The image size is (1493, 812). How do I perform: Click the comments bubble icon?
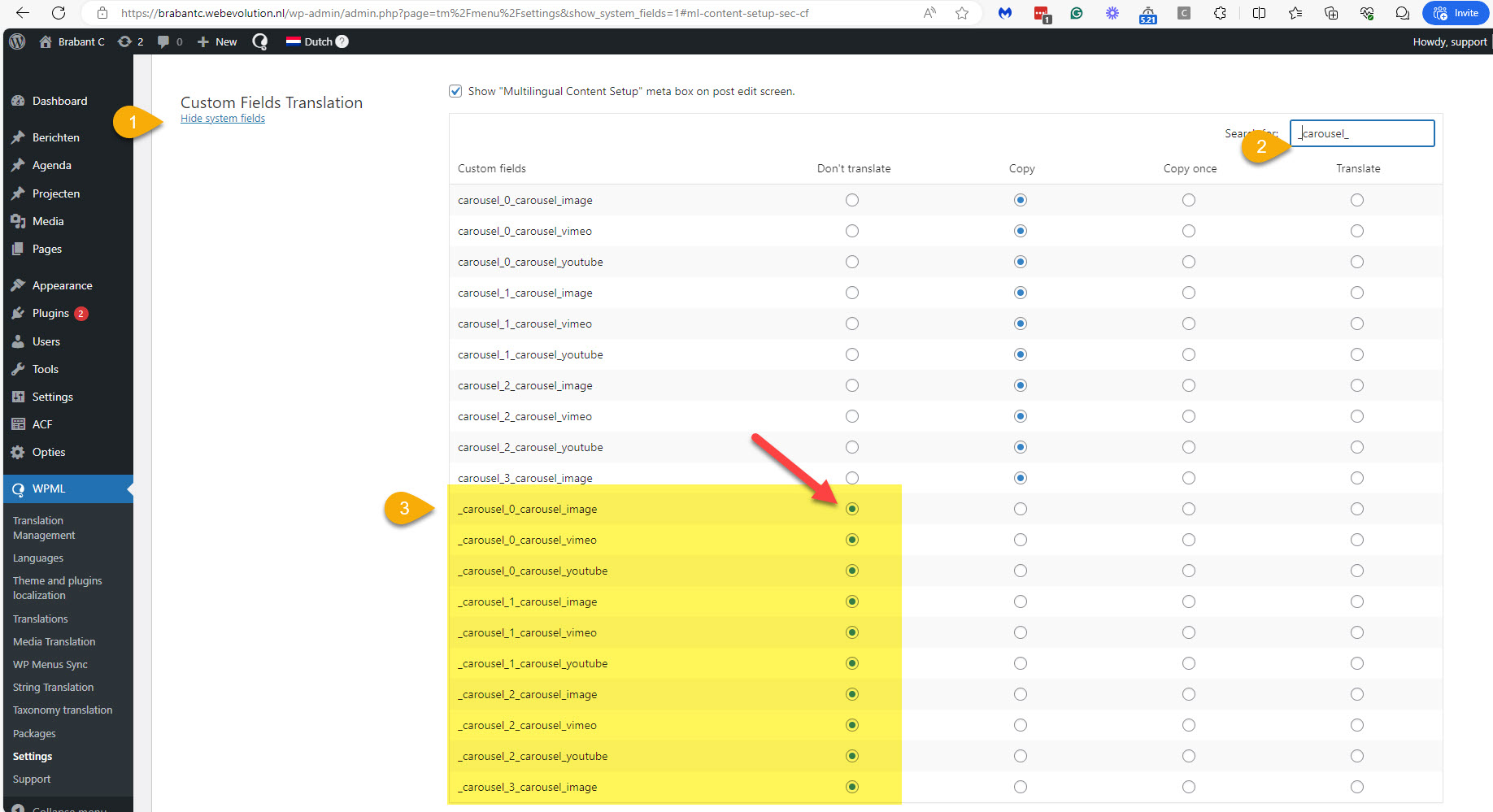[x=163, y=41]
